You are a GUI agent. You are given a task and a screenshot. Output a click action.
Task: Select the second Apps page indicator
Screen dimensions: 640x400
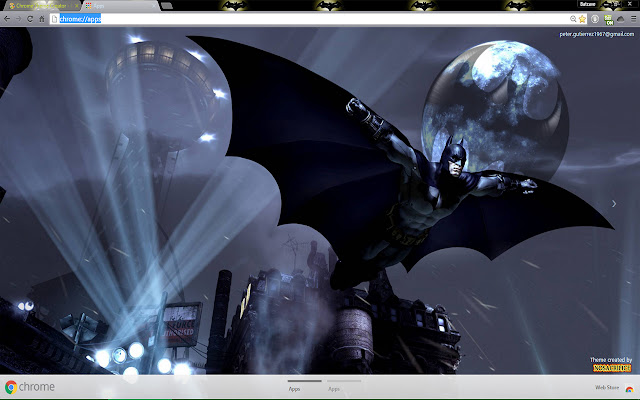point(344,386)
